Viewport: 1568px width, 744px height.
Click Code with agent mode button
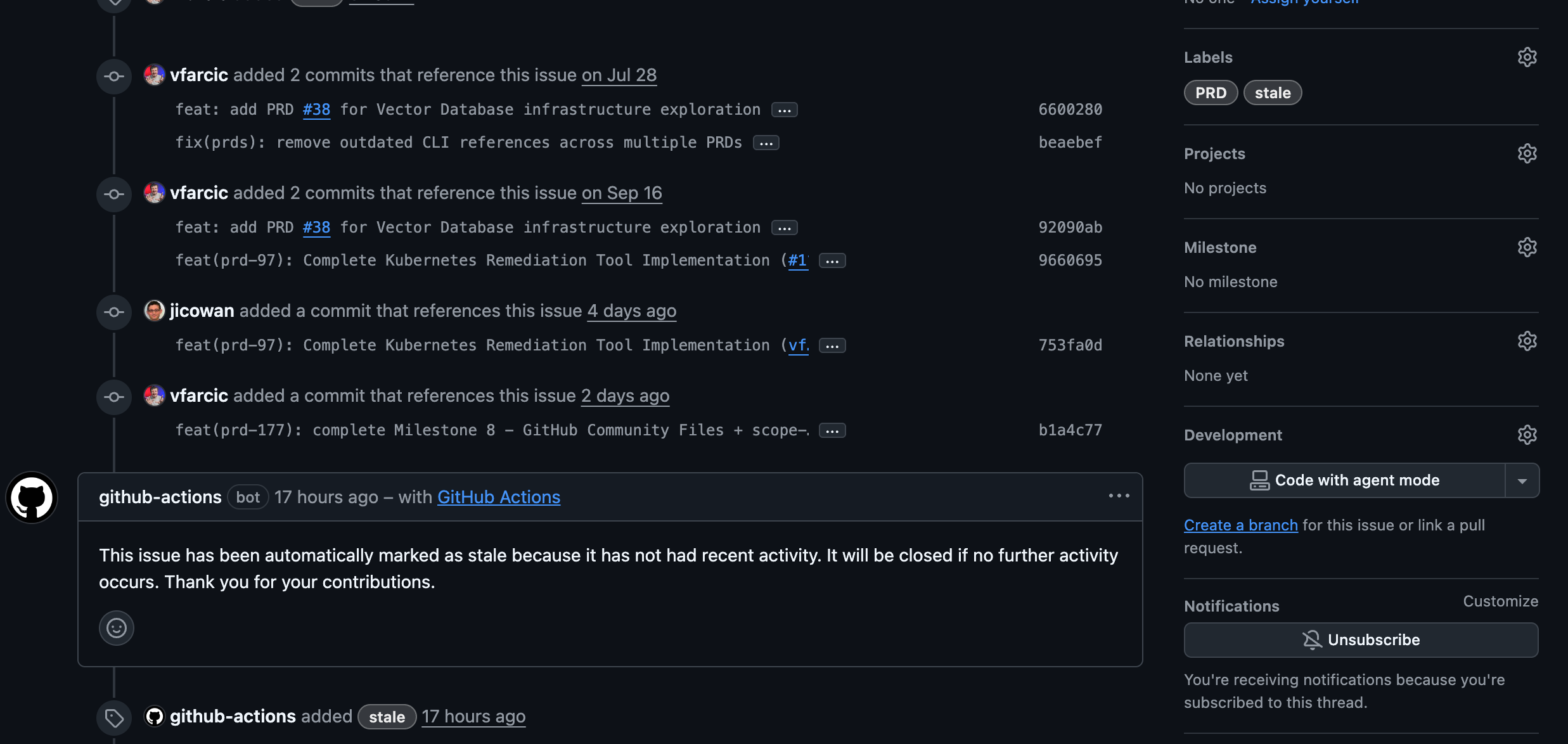[1344, 481]
